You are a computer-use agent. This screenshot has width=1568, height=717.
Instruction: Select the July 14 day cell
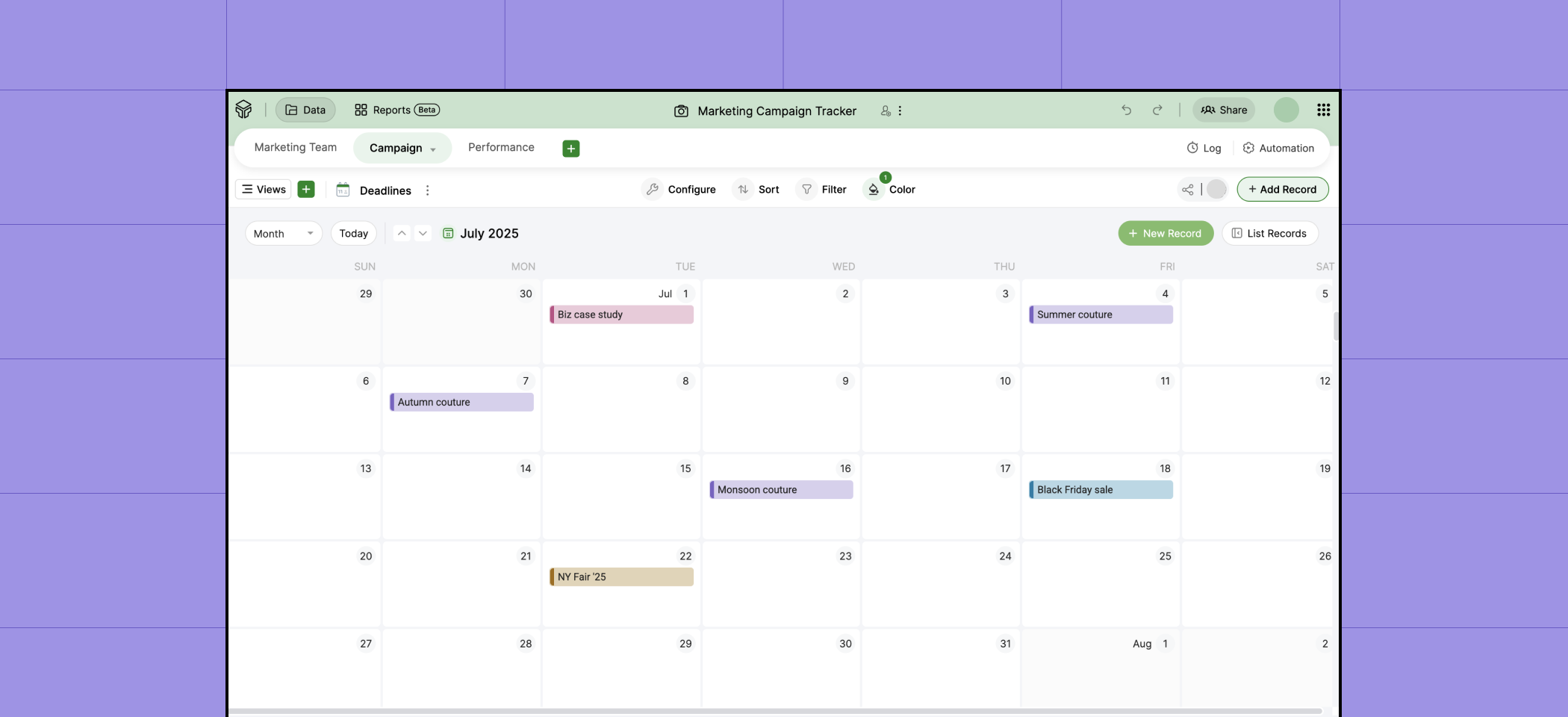coord(461,497)
